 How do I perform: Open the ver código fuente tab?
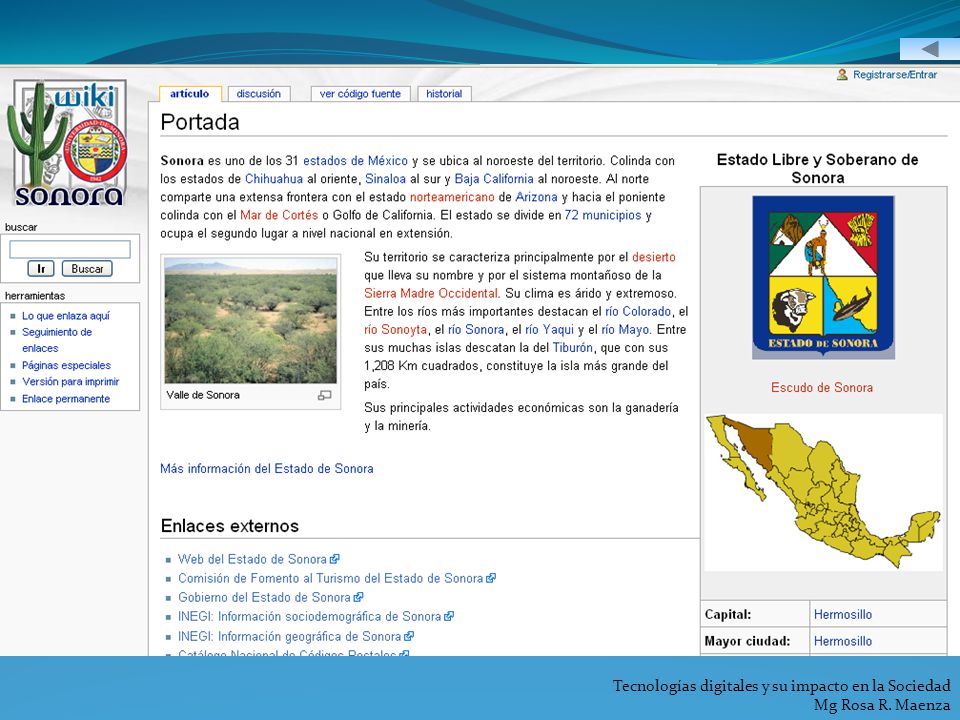pos(360,94)
